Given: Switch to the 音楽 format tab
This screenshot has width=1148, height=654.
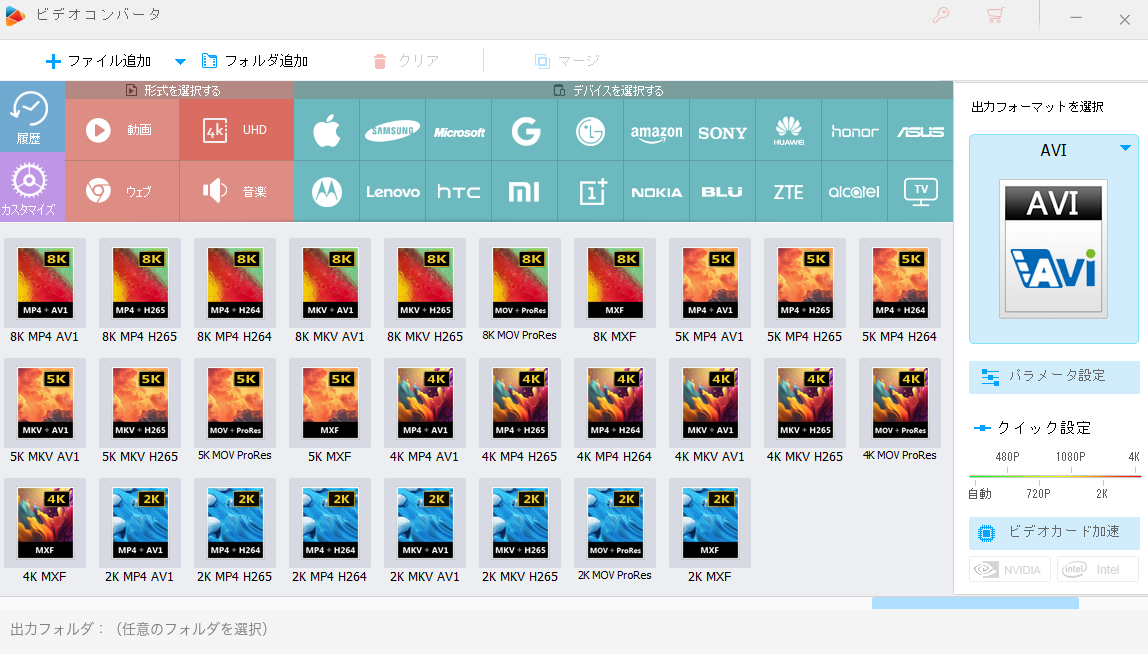Looking at the screenshot, I should (236, 192).
